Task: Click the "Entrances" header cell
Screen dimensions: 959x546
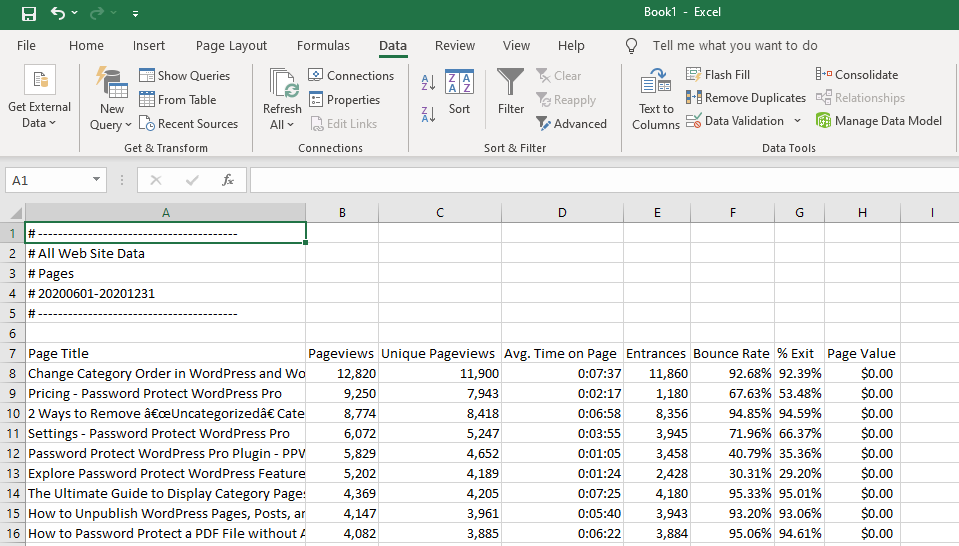Action: click(x=657, y=353)
